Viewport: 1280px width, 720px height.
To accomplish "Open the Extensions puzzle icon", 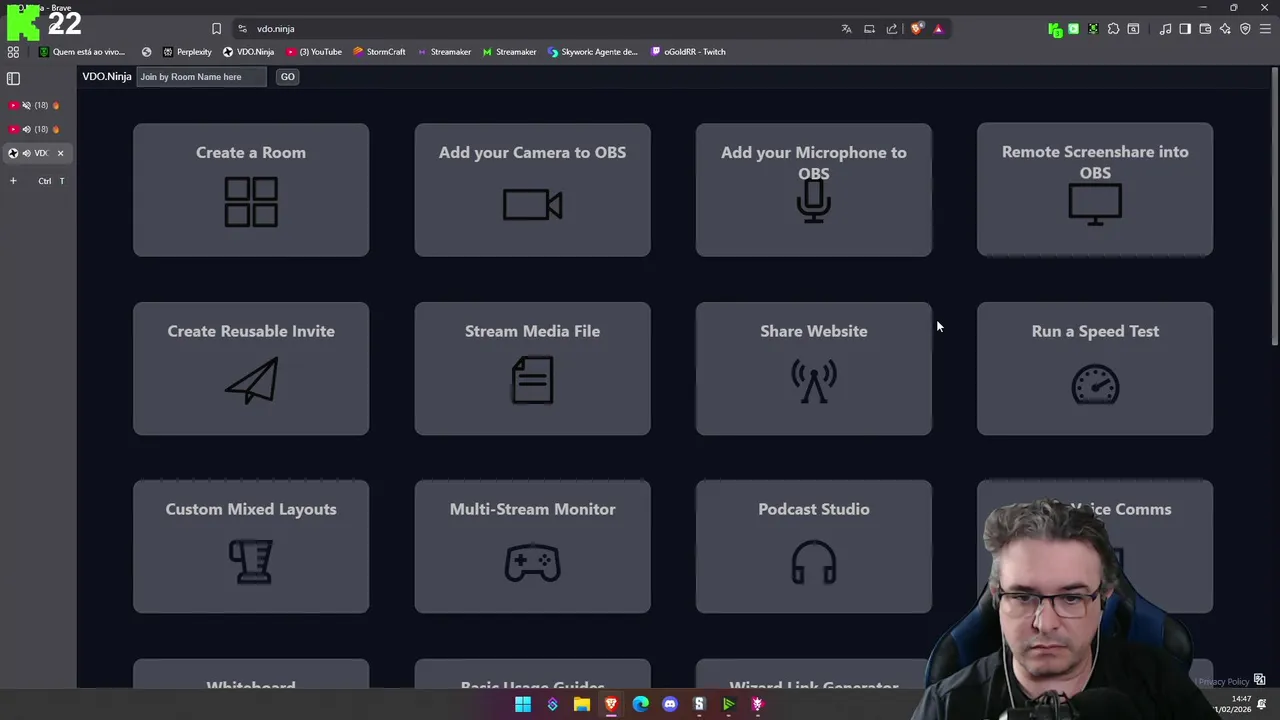I will (1113, 29).
